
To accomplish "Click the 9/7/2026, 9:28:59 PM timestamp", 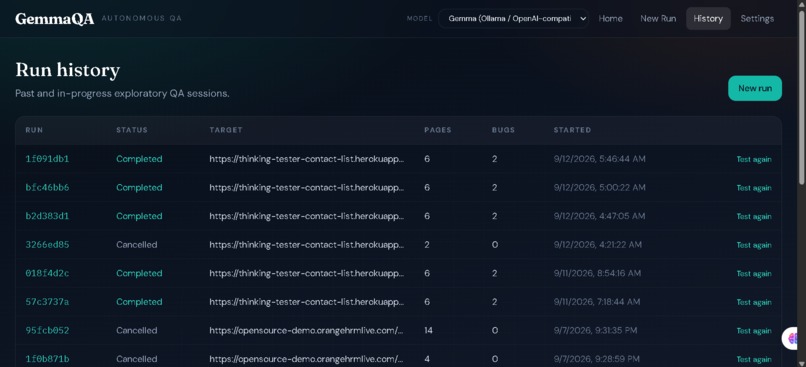I will pyautogui.click(x=596, y=359).
